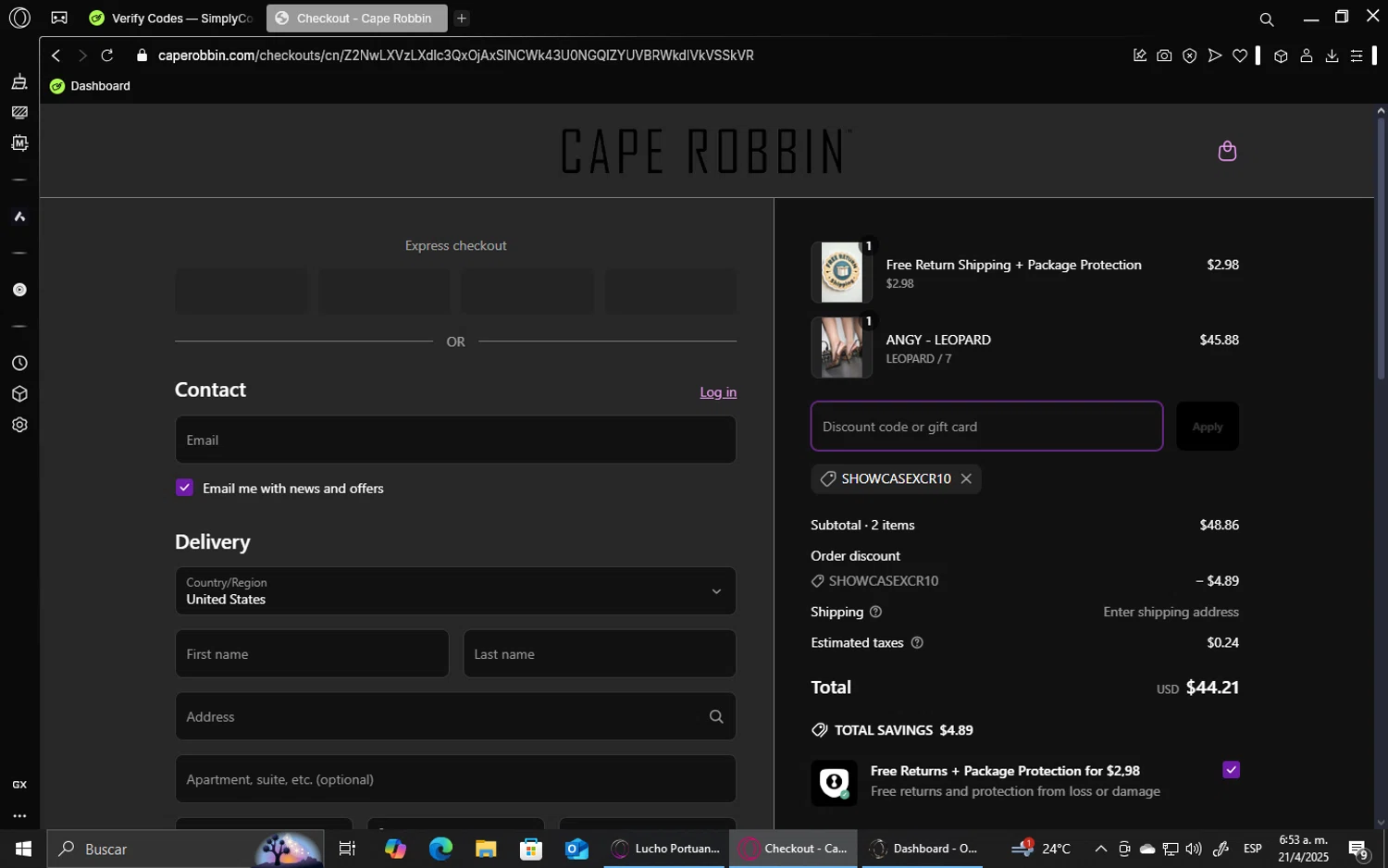
Task: Click the Address input field
Action: pyautogui.click(x=455, y=716)
